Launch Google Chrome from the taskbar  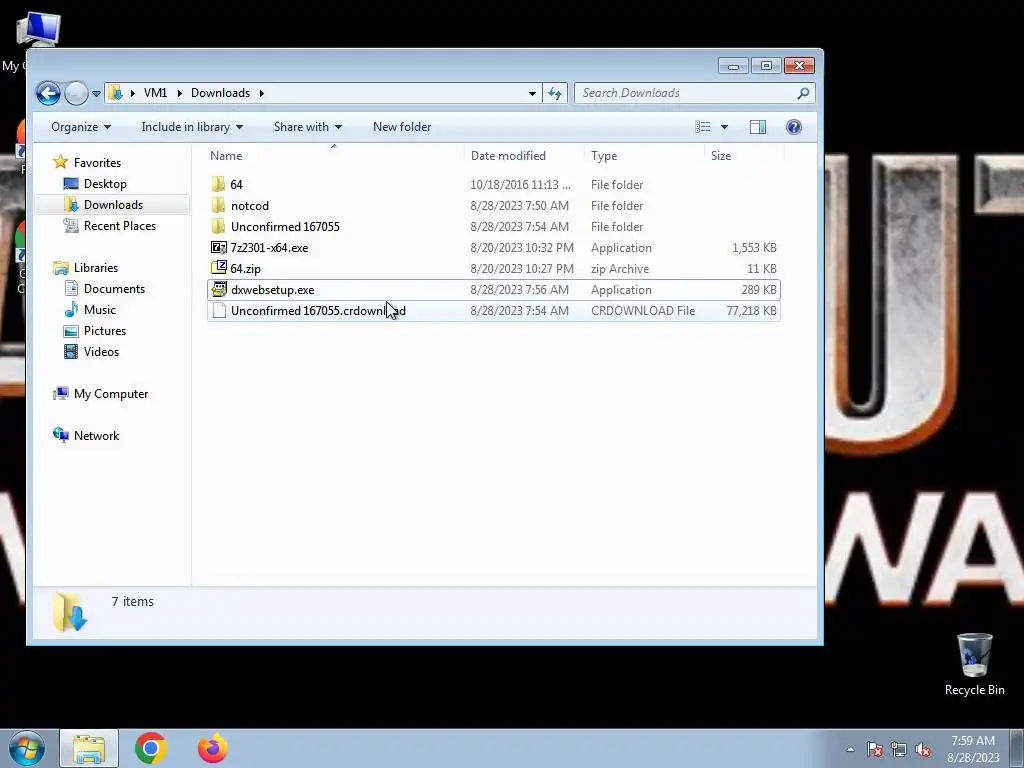point(151,748)
